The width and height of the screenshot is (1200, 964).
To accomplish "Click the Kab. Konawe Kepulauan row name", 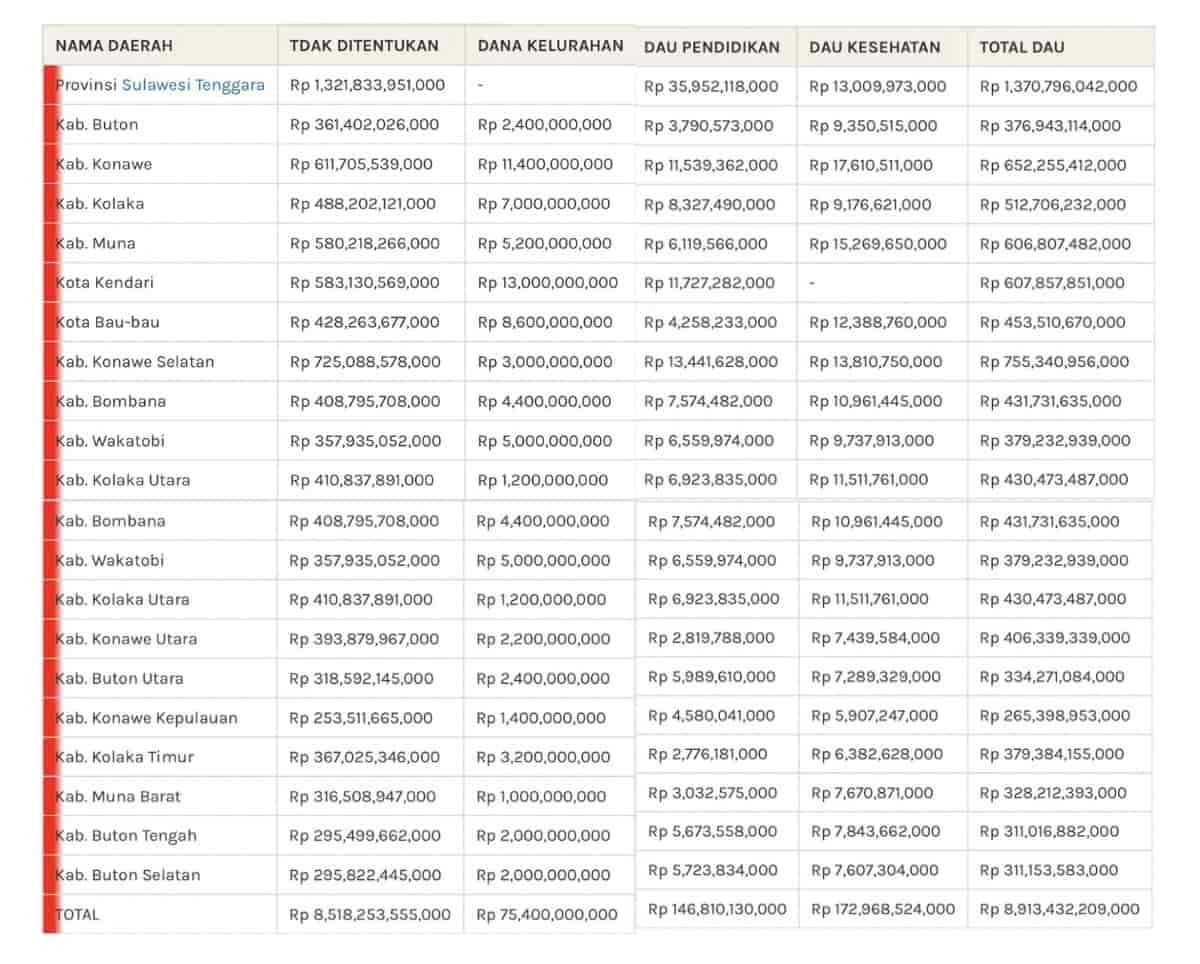I will [146, 718].
